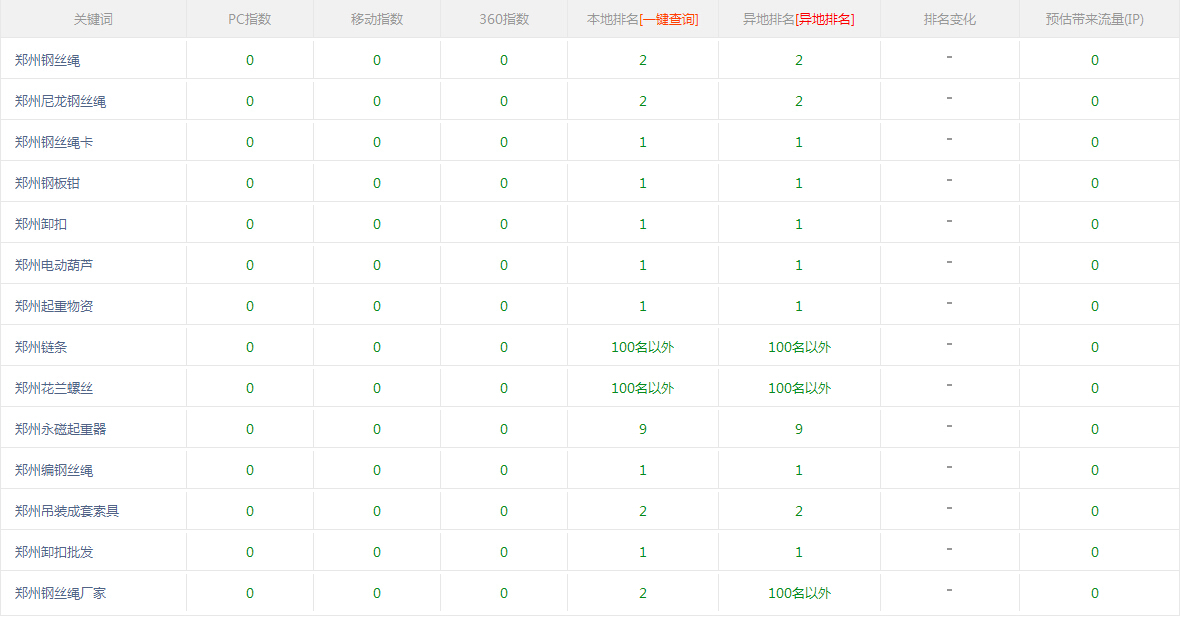Click the red 异地排名 link in brackets
The height and width of the screenshot is (617, 1180).
pyautogui.click(x=824, y=19)
